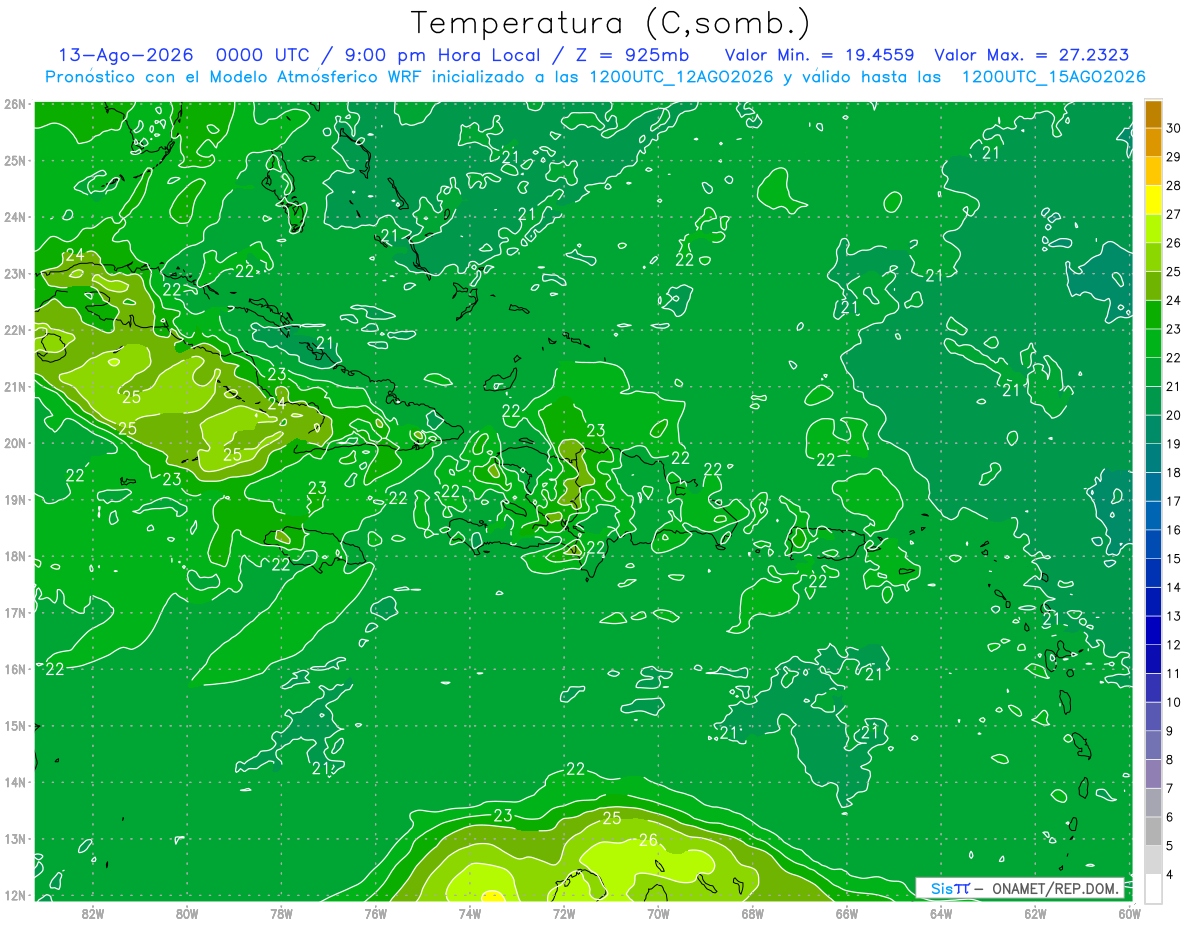
Task: Click the purple legend swatch between 7 and 8
Action: coord(1153,774)
